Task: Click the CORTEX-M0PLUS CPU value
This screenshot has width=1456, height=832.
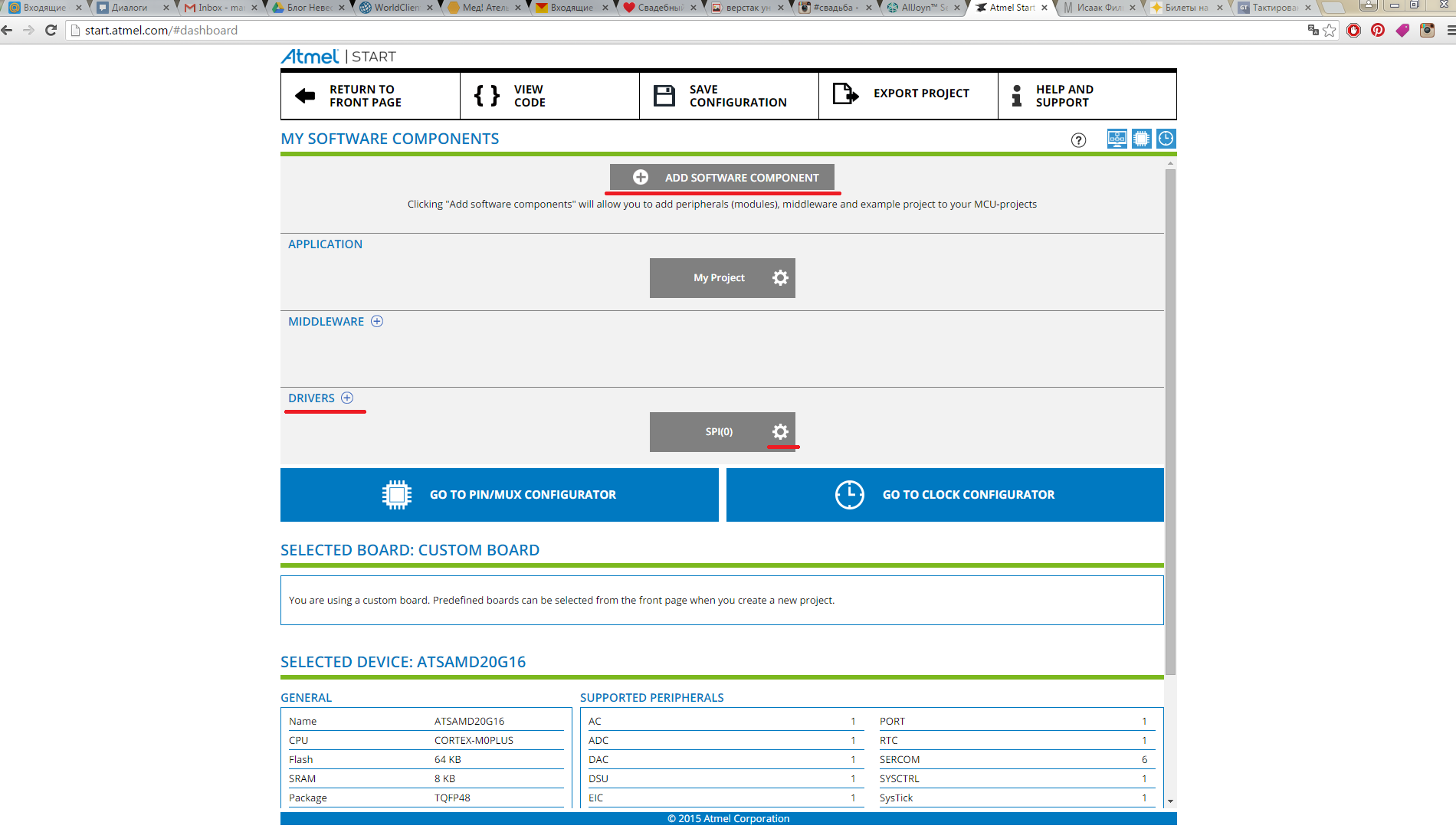Action: [474, 741]
